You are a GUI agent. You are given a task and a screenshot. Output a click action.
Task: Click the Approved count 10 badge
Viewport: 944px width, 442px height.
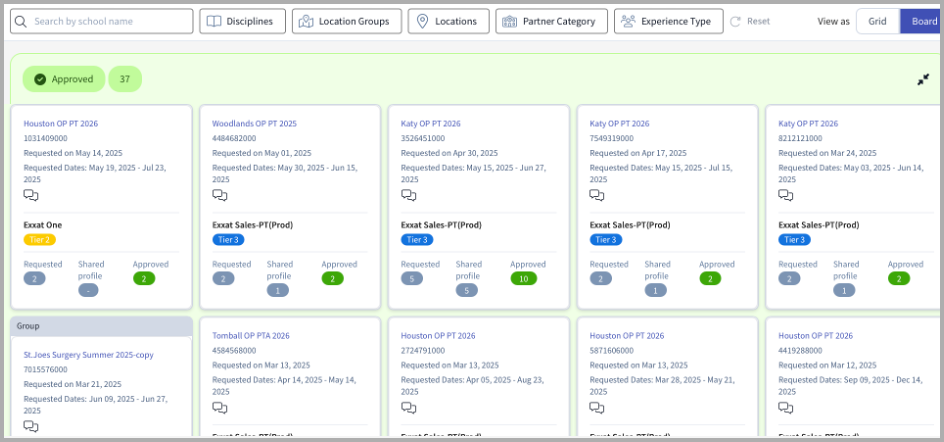524,278
